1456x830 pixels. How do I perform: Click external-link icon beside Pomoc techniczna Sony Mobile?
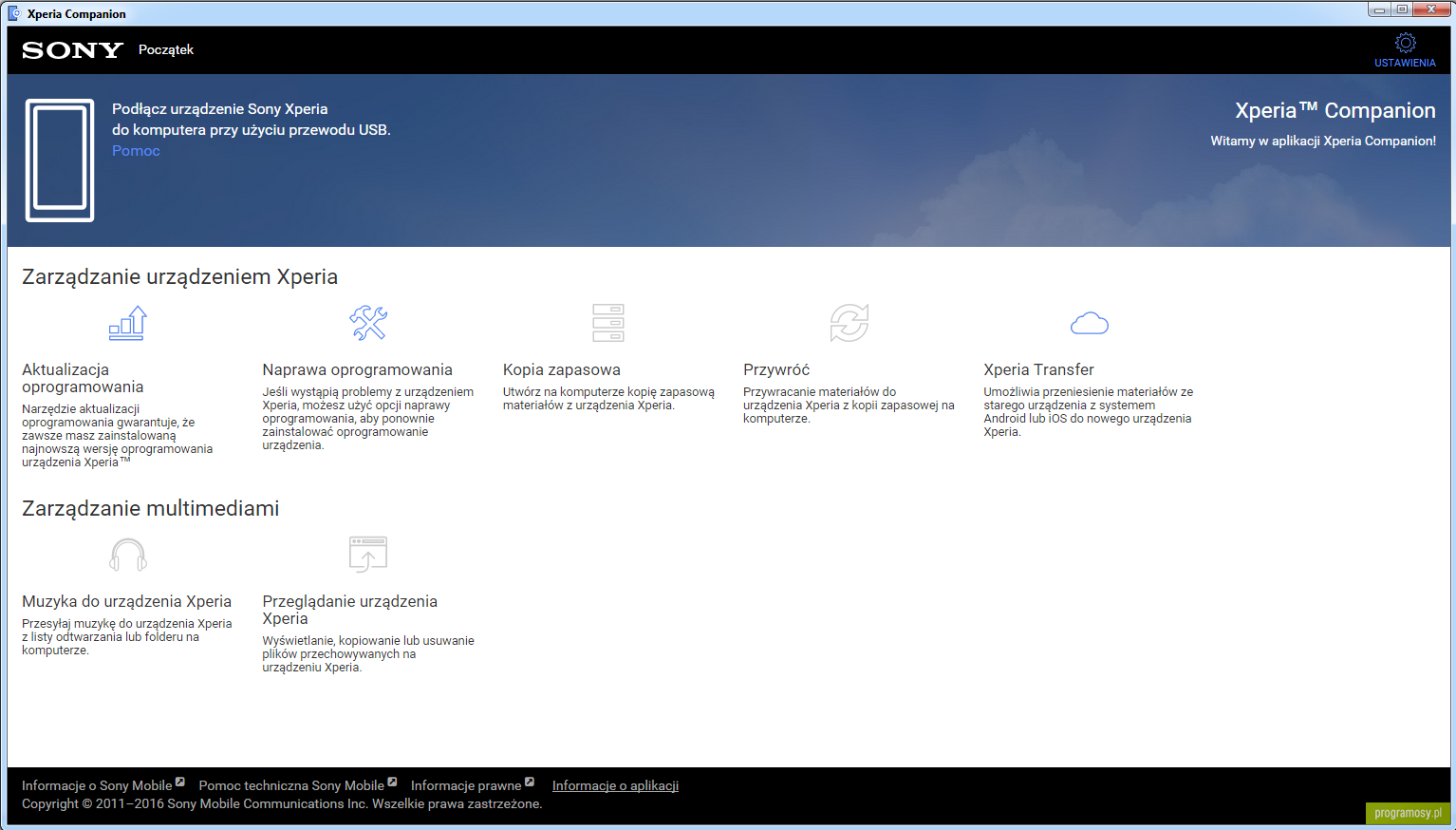(x=392, y=783)
